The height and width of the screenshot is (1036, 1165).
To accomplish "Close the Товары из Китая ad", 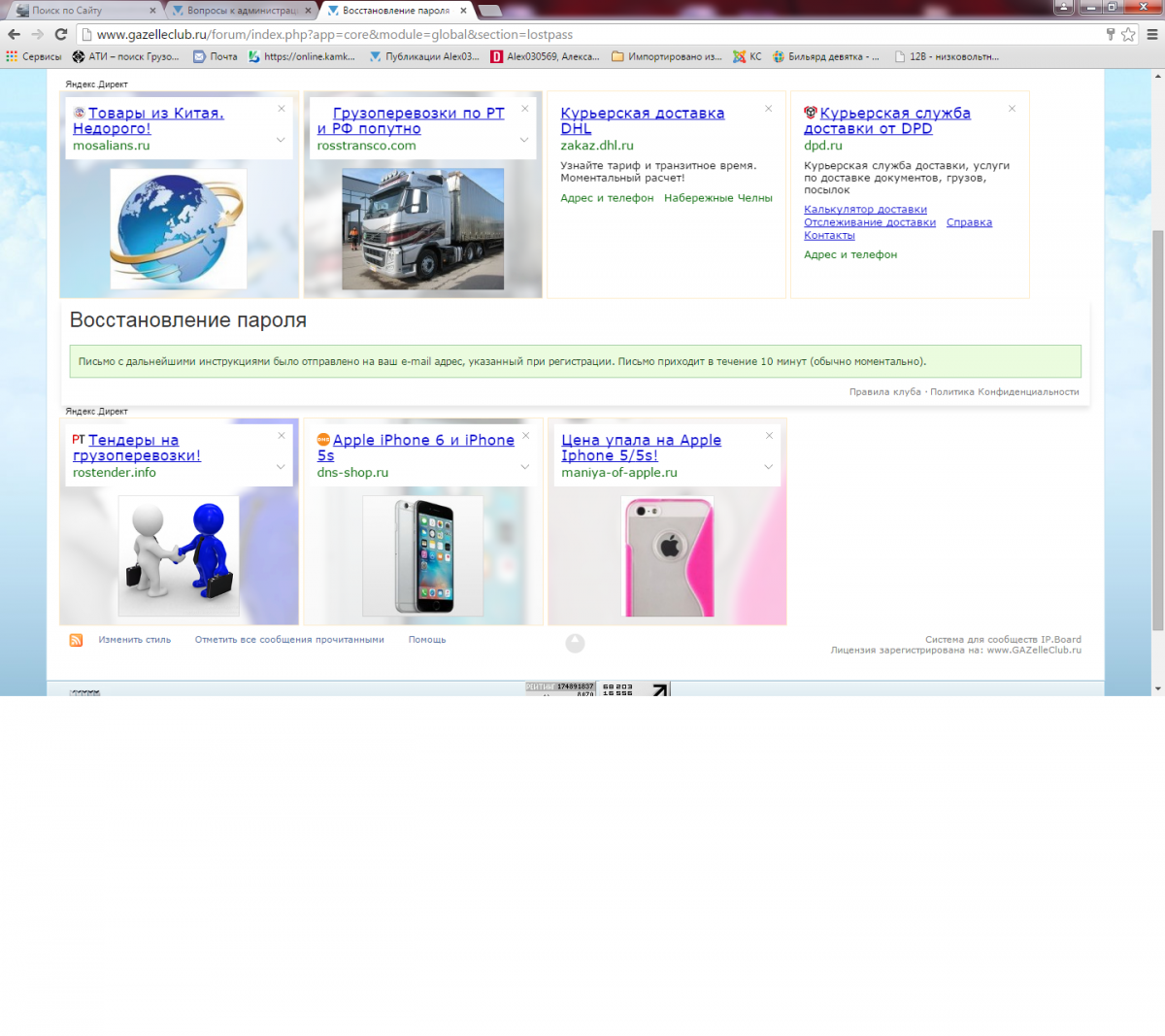I will click(x=282, y=109).
